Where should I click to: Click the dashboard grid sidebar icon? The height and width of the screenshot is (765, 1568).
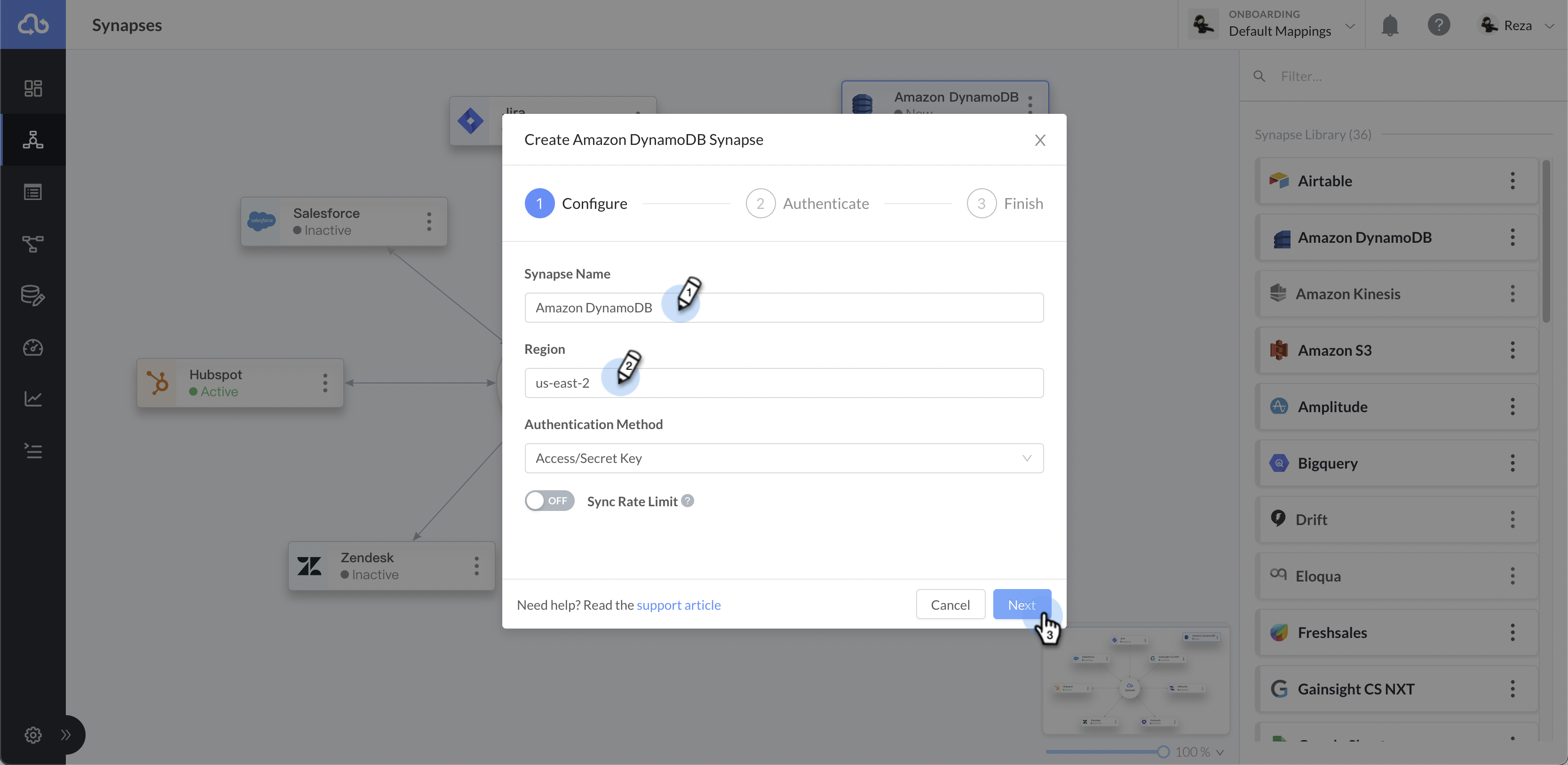coord(33,88)
